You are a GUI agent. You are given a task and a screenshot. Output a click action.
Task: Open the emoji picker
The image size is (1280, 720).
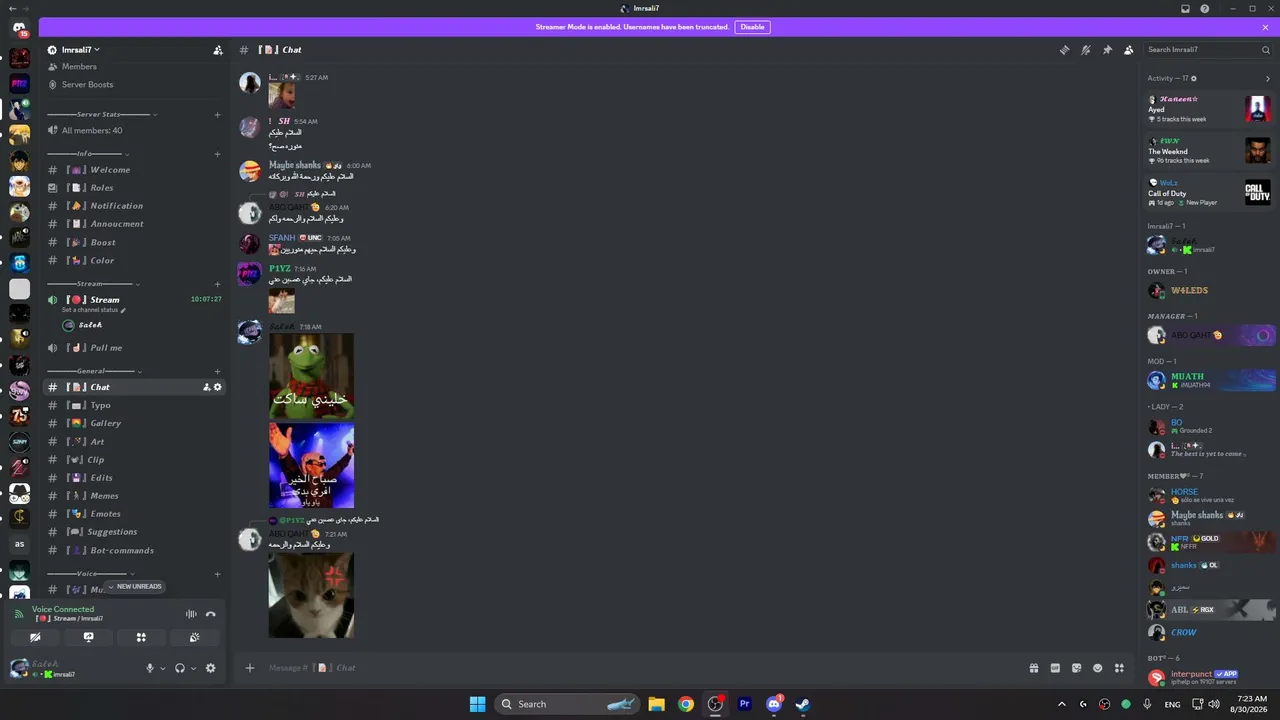tap(1098, 668)
